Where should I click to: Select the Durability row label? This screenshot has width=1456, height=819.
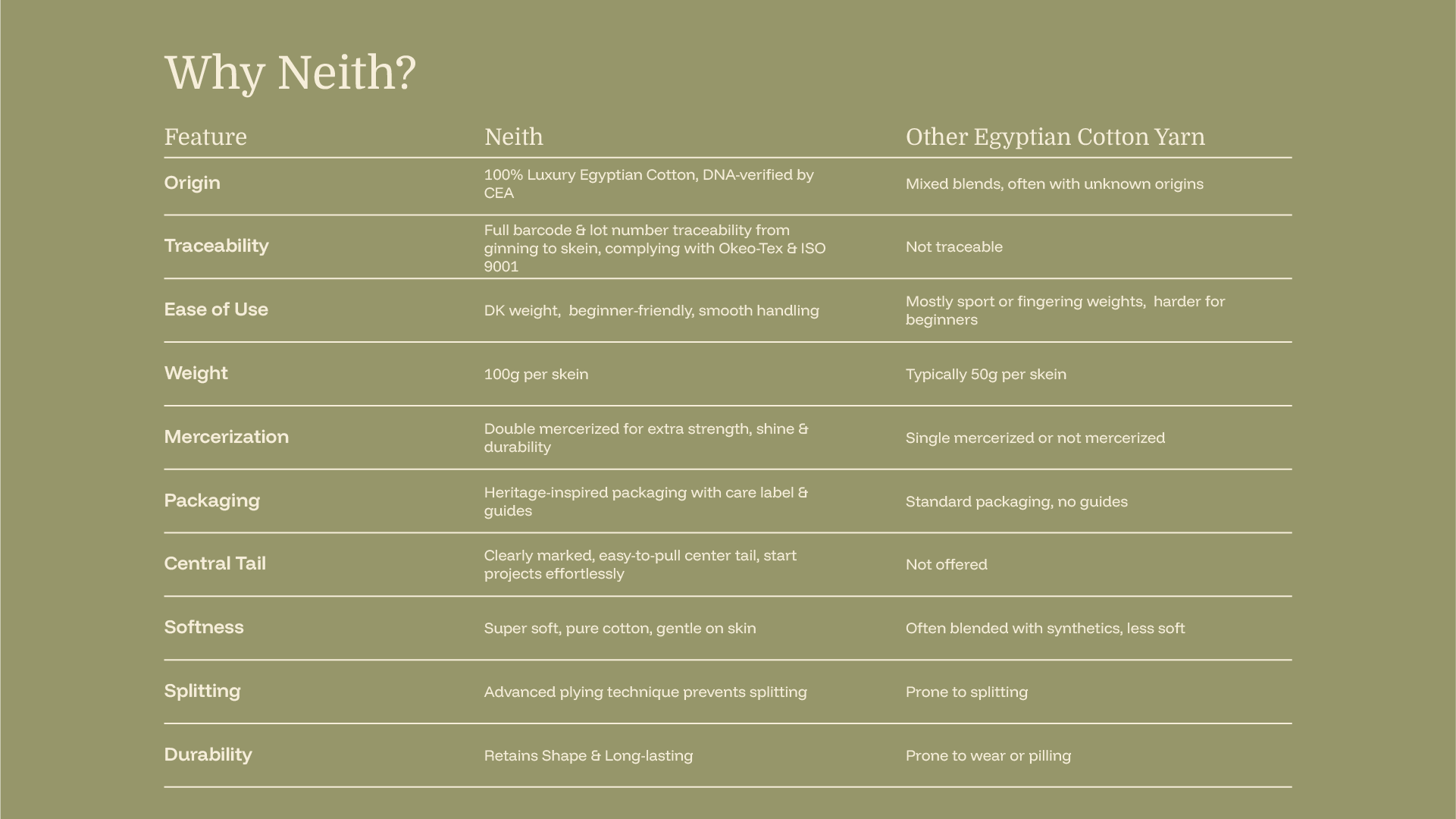tap(208, 755)
